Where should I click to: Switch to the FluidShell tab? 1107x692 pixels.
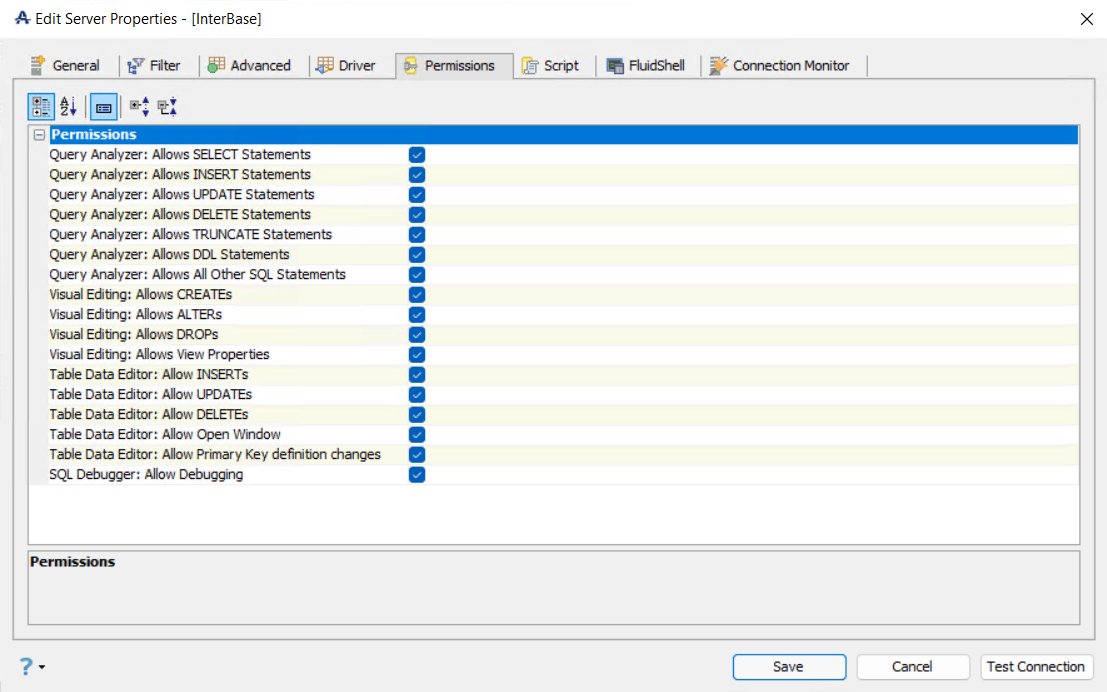(x=646, y=66)
